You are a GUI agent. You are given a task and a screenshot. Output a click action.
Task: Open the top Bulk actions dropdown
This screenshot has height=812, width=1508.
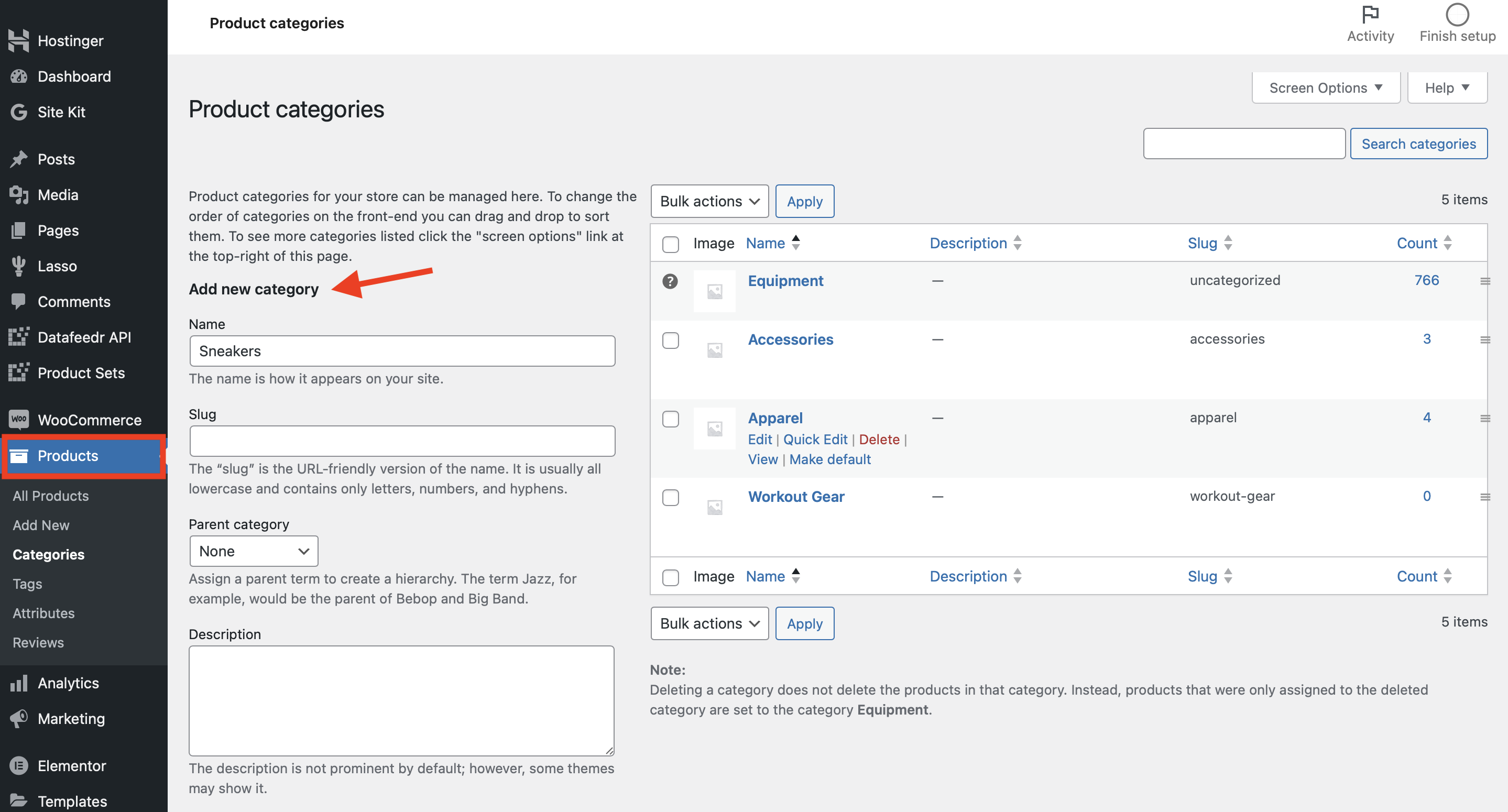[x=709, y=201]
